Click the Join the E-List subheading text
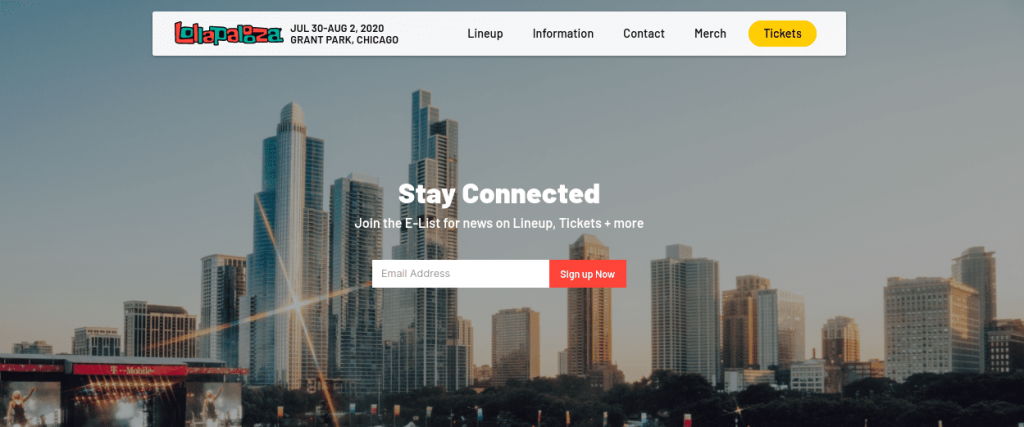 coord(499,223)
